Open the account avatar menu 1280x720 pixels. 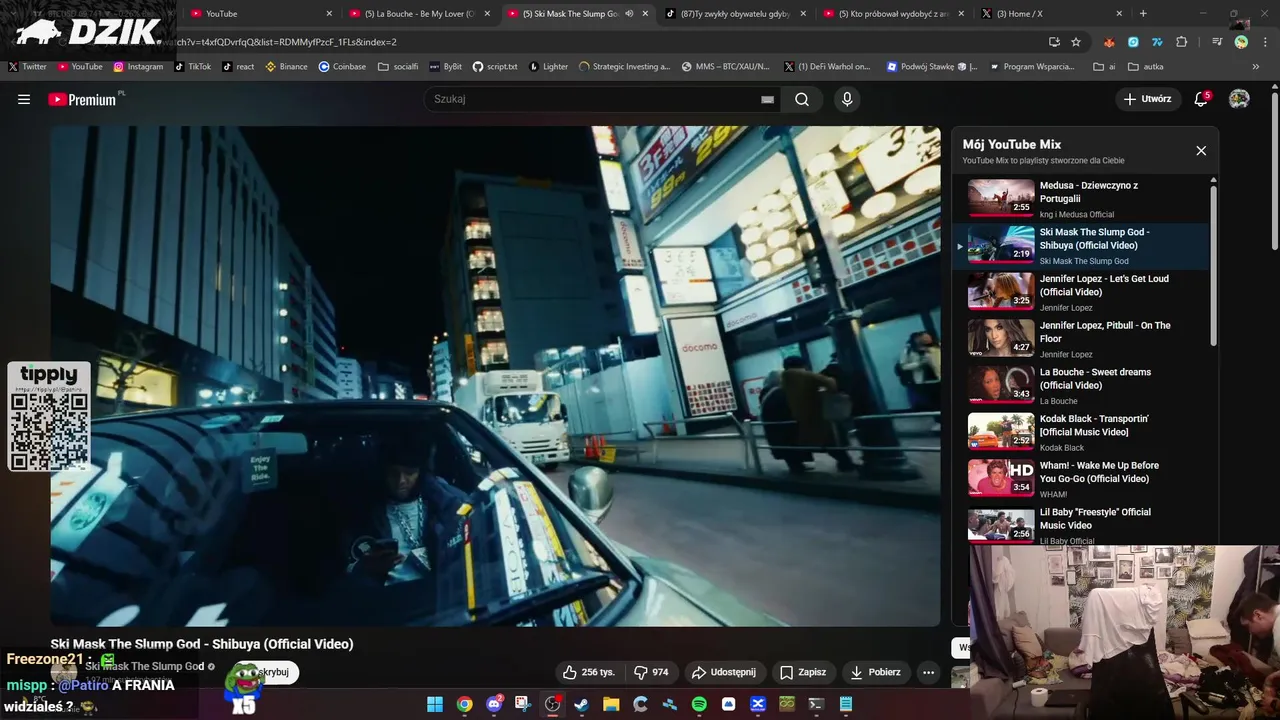pyautogui.click(x=1239, y=99)
